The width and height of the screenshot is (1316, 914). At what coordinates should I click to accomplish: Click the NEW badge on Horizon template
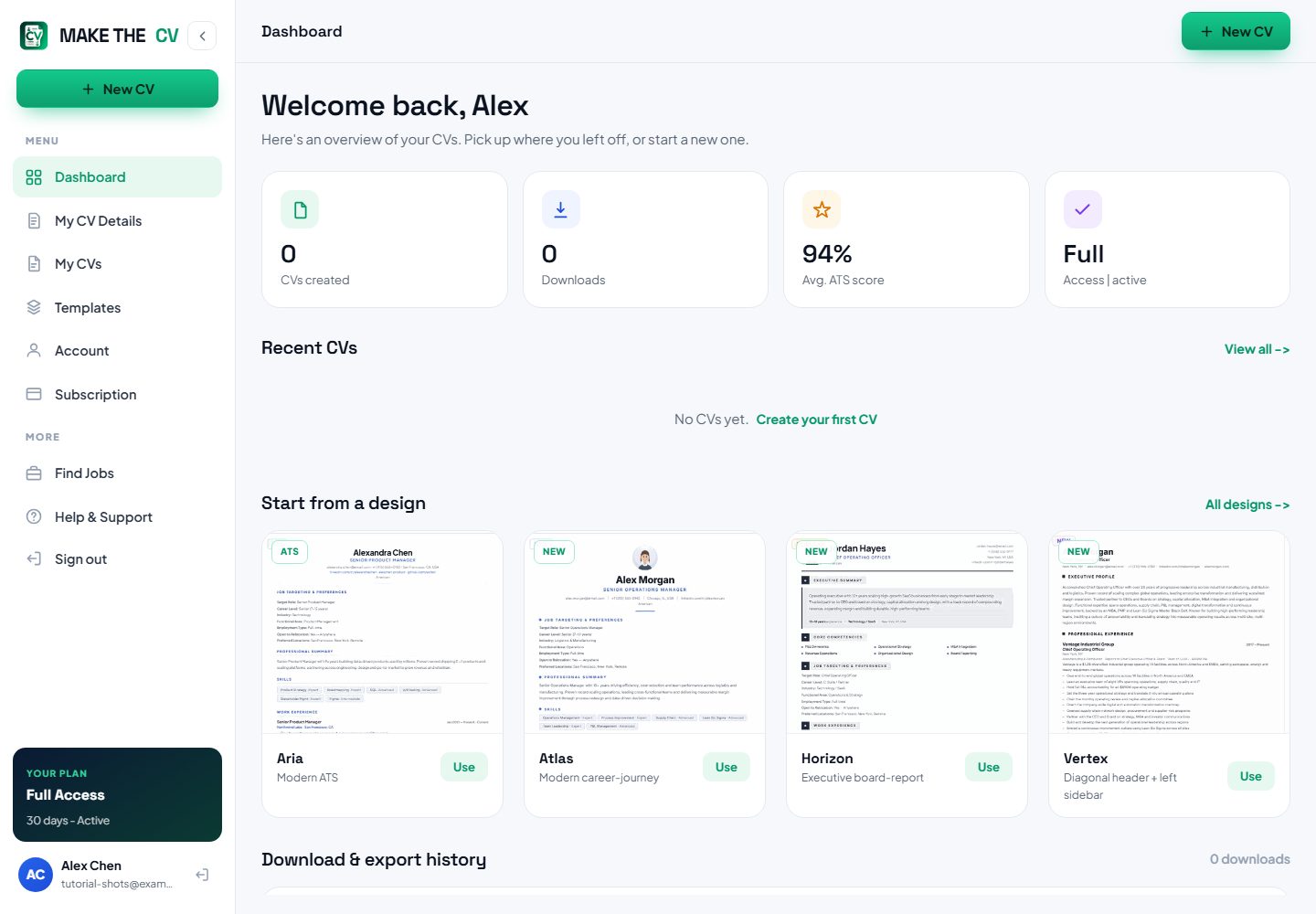point(816,551)
